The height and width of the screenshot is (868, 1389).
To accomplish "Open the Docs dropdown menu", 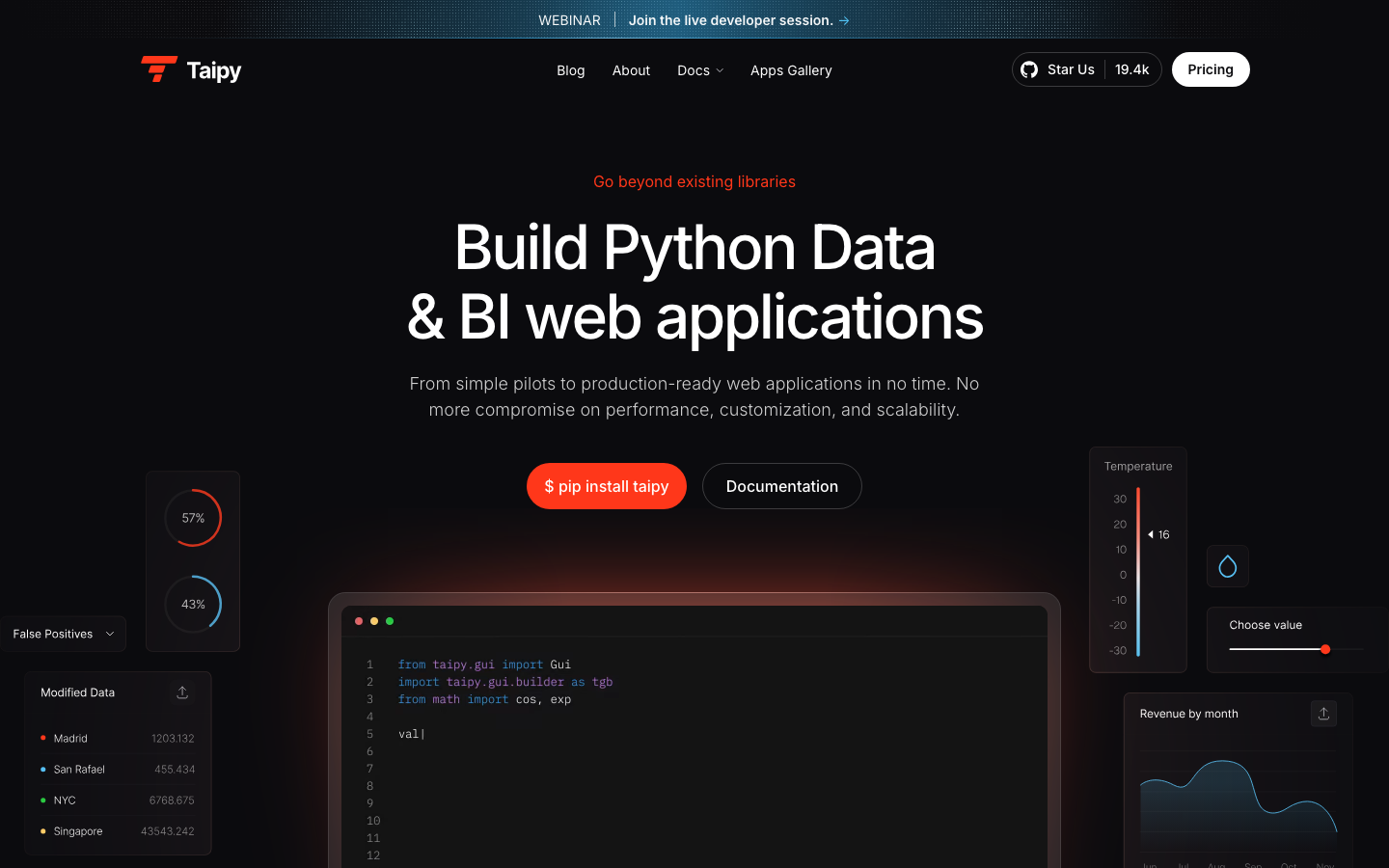I will click(x=700, y=70).
